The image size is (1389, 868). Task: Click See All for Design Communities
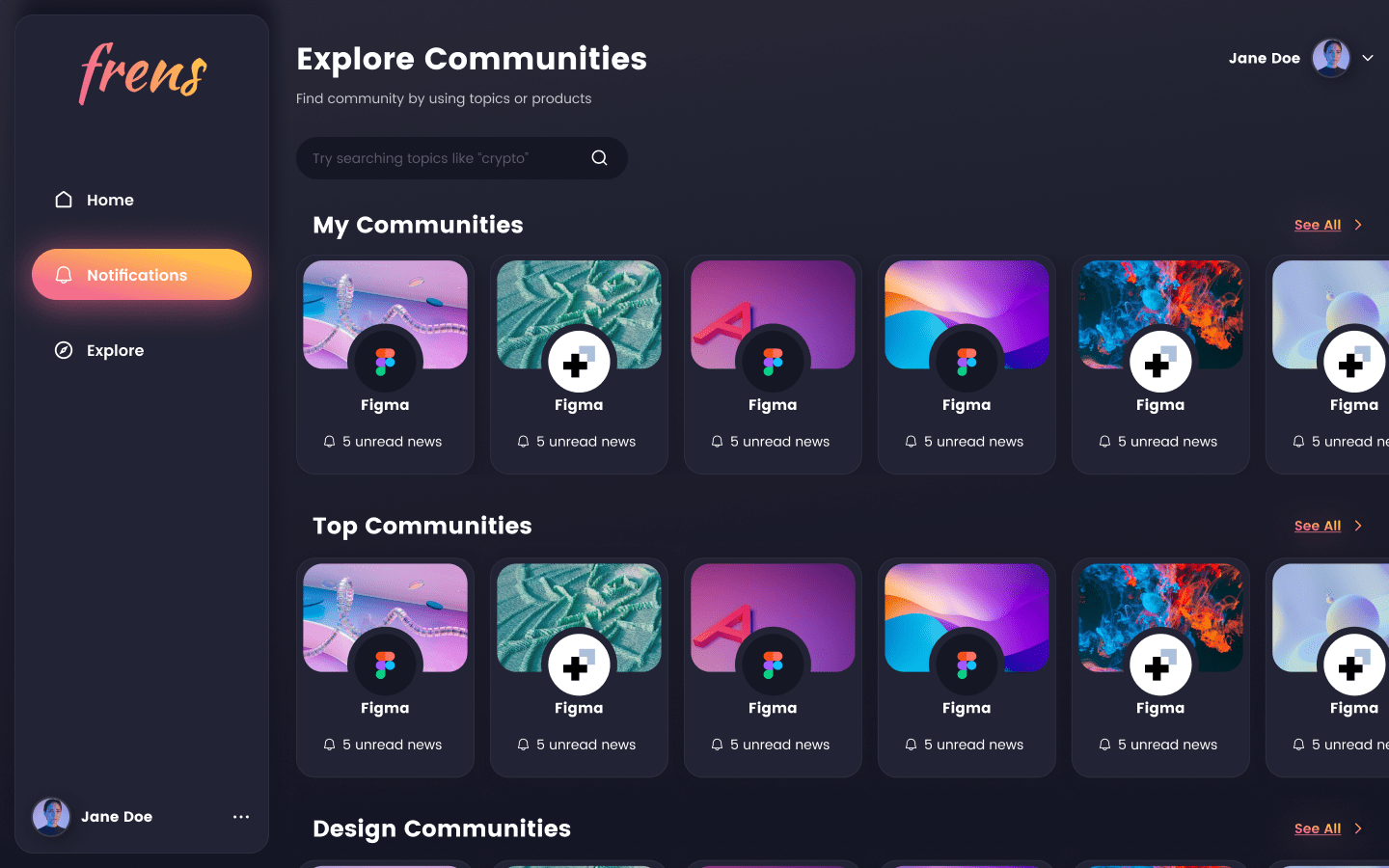[1317, 828]
